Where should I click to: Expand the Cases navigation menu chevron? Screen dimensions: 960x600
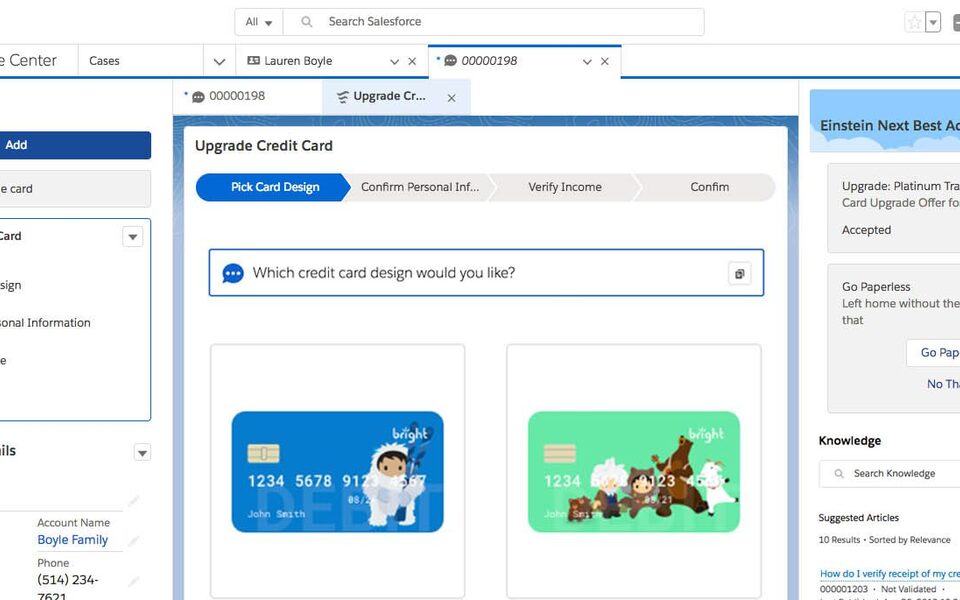click(219, 61)
